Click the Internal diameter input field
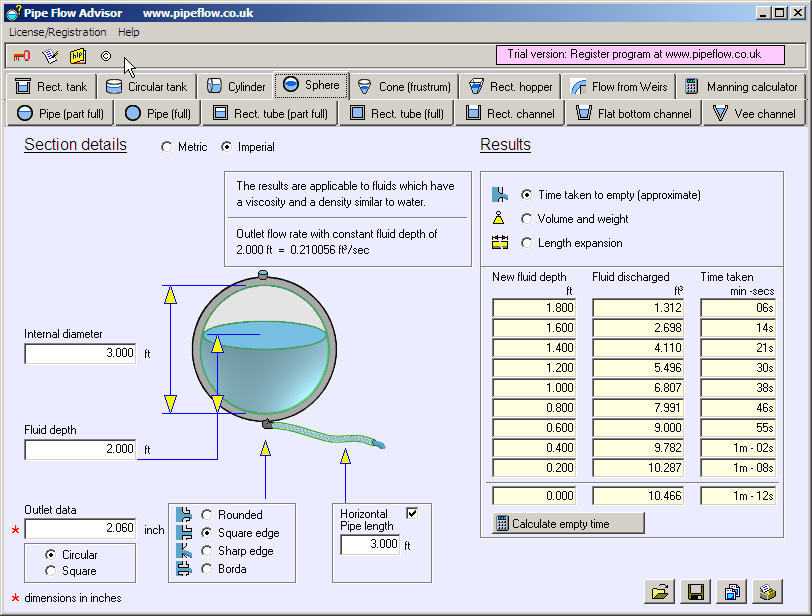The height and width of the screenshot is (616, 812). click(x=80, y=353)
